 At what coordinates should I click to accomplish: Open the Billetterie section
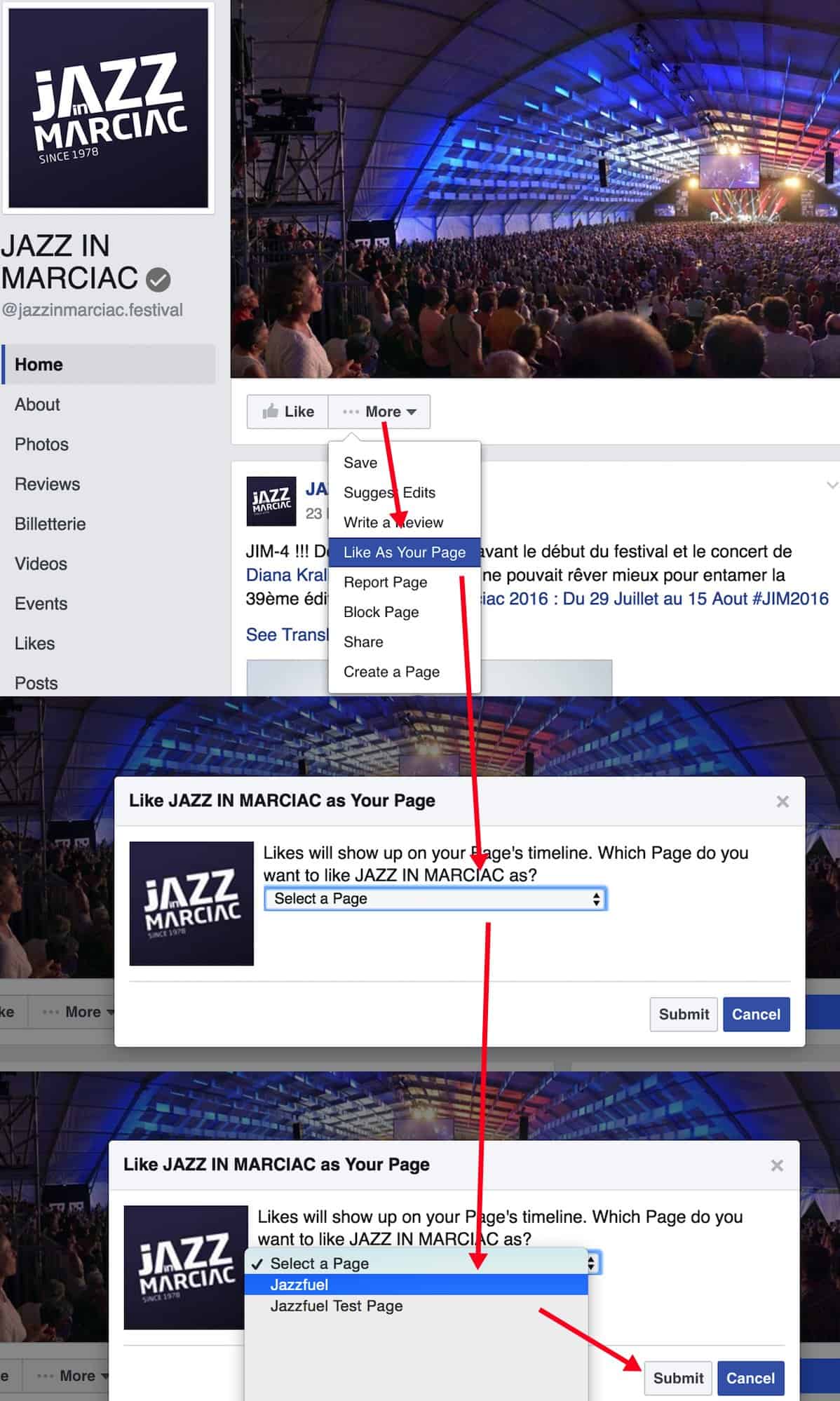click(x=50, y=524)
